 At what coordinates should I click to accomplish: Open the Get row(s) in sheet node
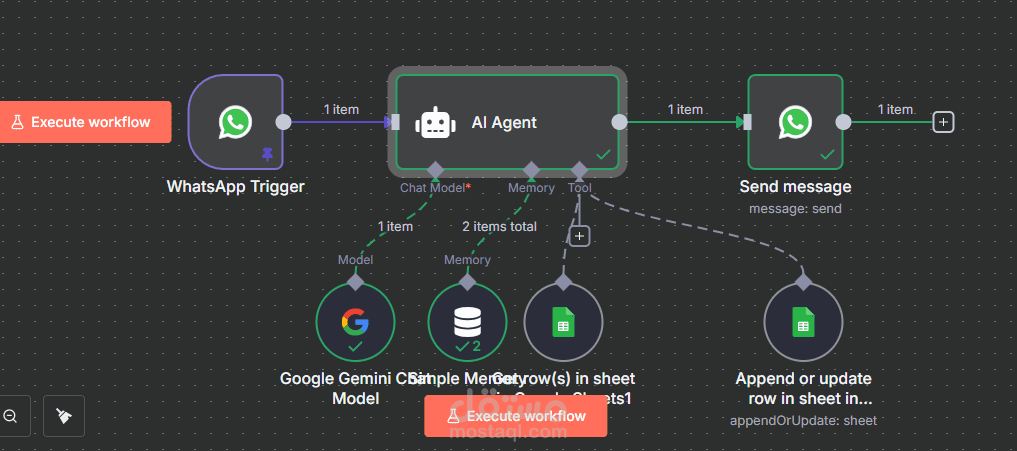point(563,322)
